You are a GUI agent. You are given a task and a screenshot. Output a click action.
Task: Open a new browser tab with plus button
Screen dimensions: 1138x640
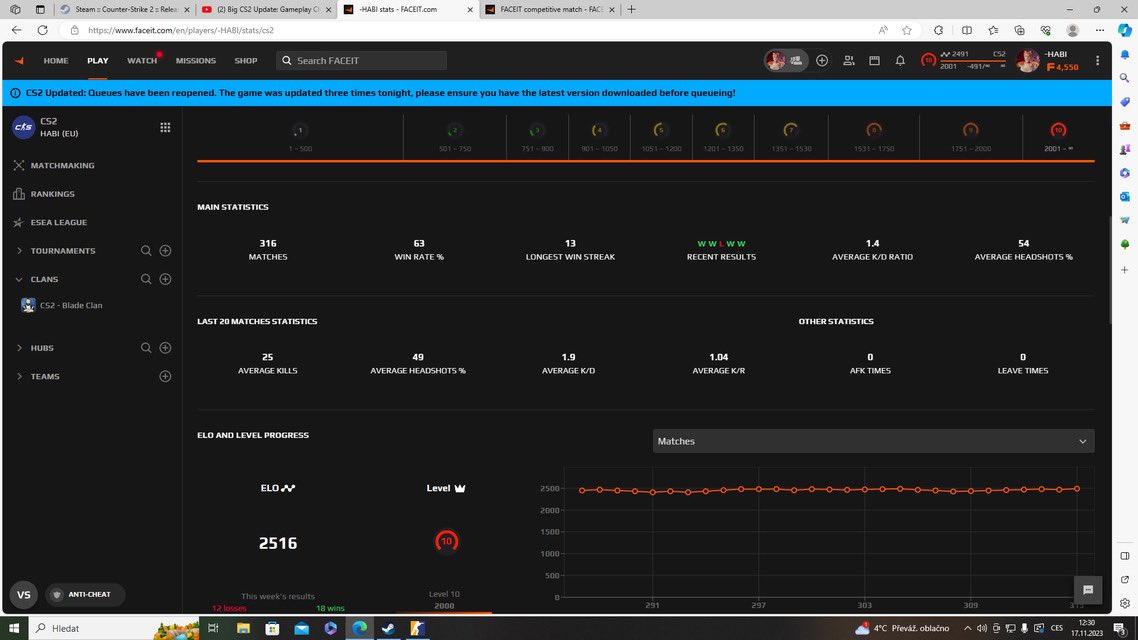click(631, 9)
